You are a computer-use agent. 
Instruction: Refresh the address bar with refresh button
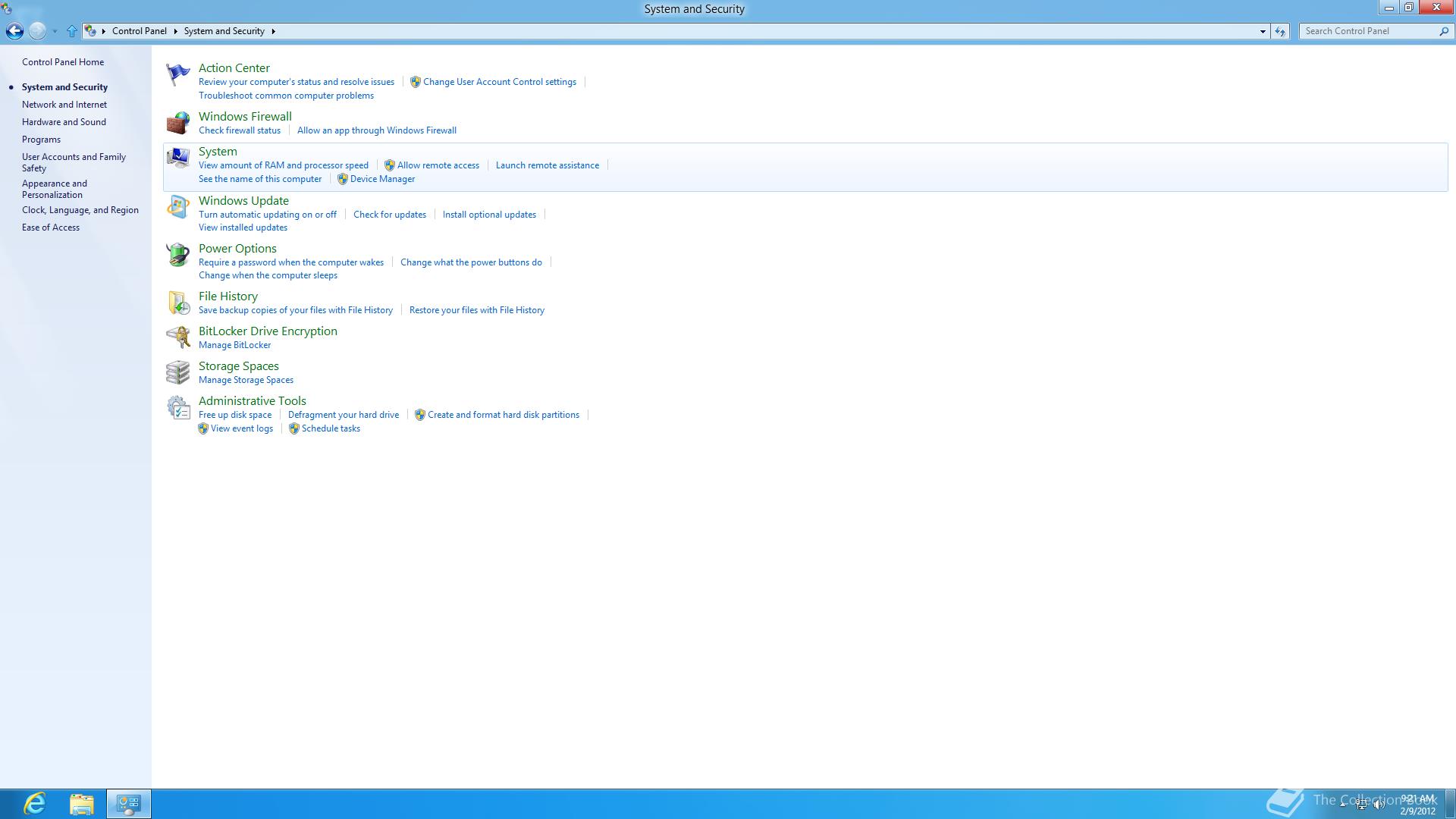pos(1280,31)
